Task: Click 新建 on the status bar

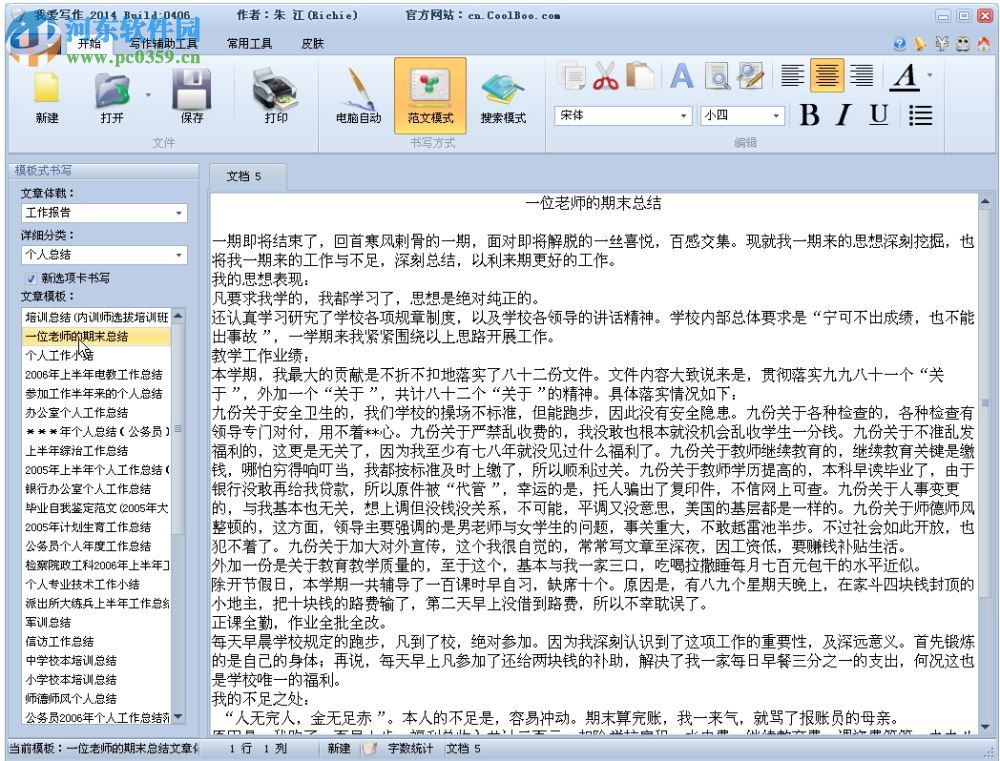Action: pos(340,747)
